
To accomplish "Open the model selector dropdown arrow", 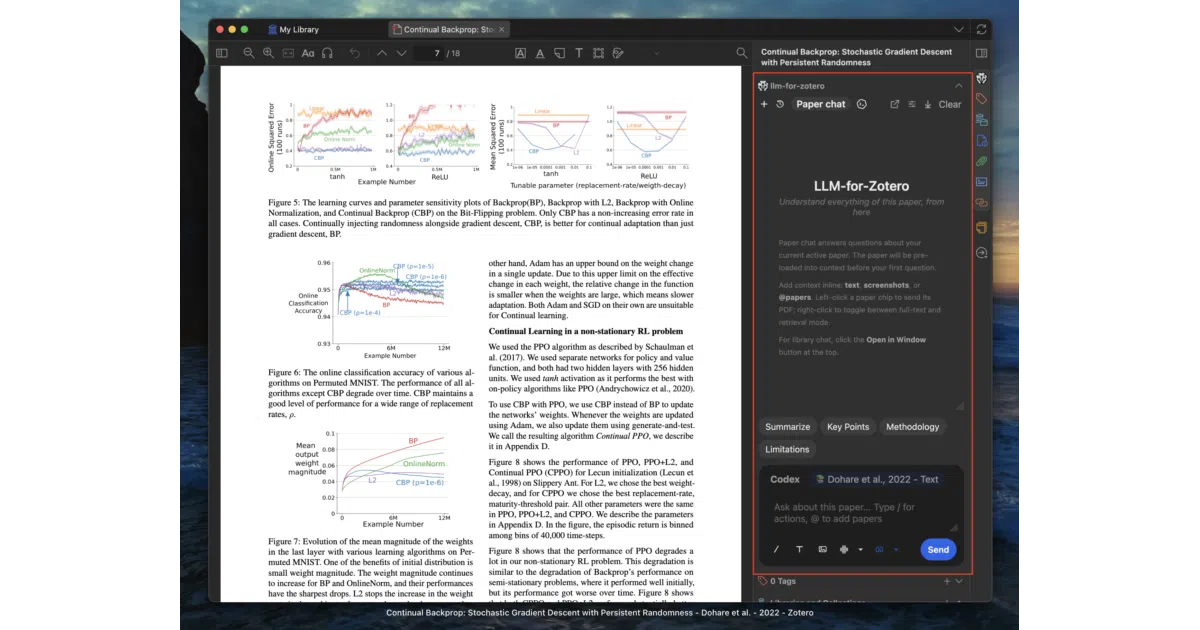I will click(860, 549).
